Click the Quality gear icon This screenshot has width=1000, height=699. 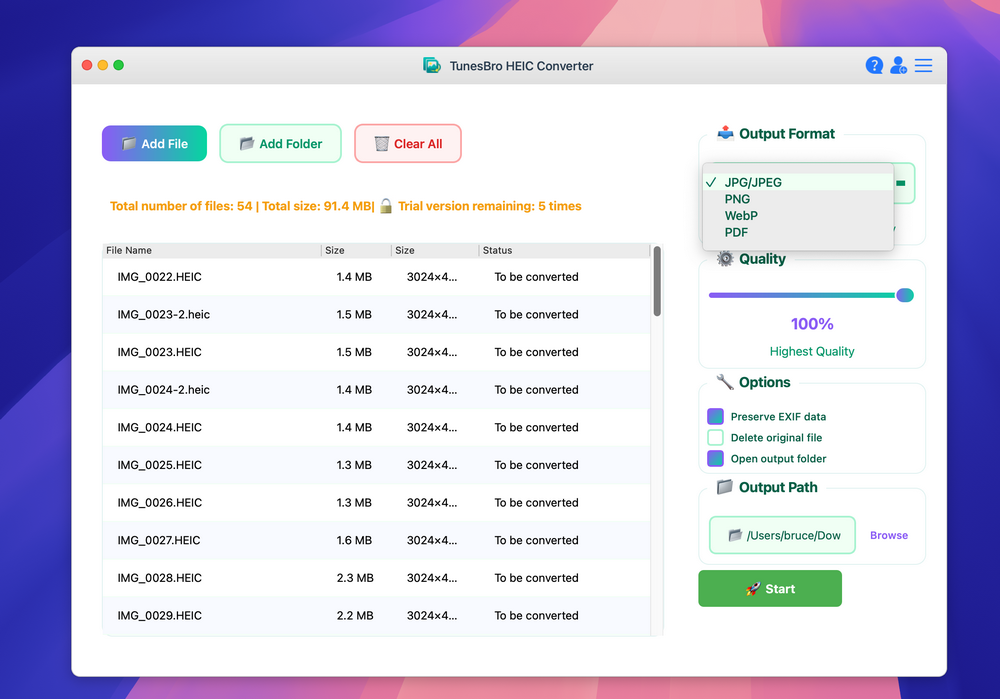click(x=725, y=258)
